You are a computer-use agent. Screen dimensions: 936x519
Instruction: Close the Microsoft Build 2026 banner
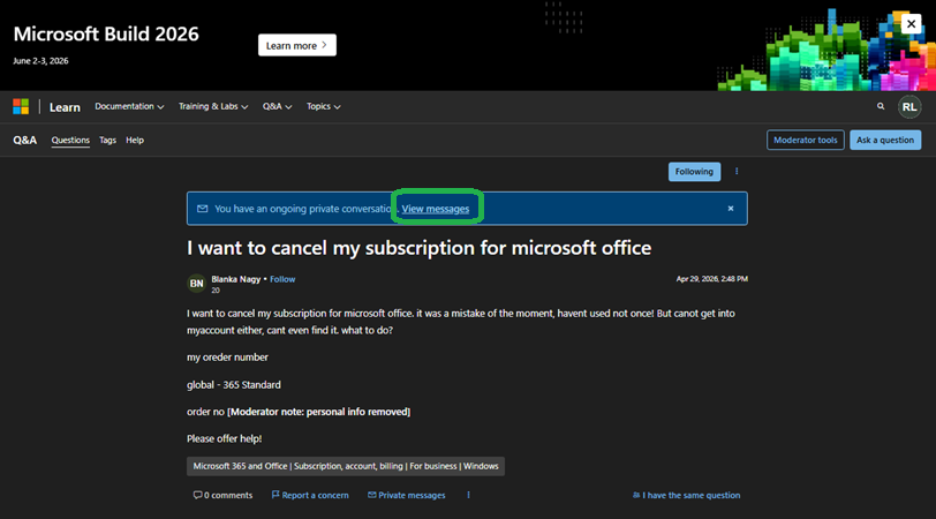tap(911, 24)
